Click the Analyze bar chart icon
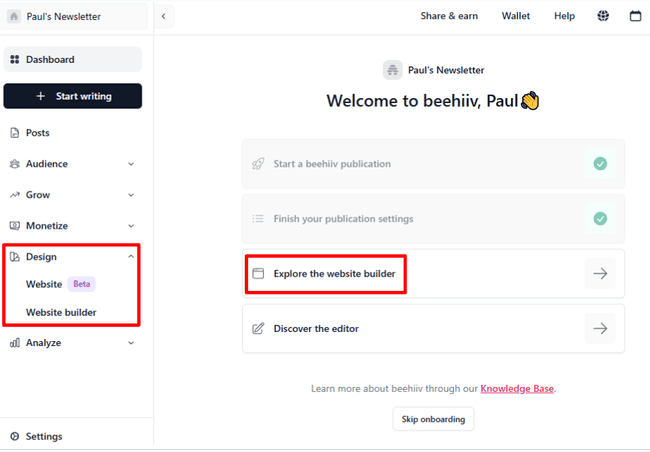 point(15,343)
